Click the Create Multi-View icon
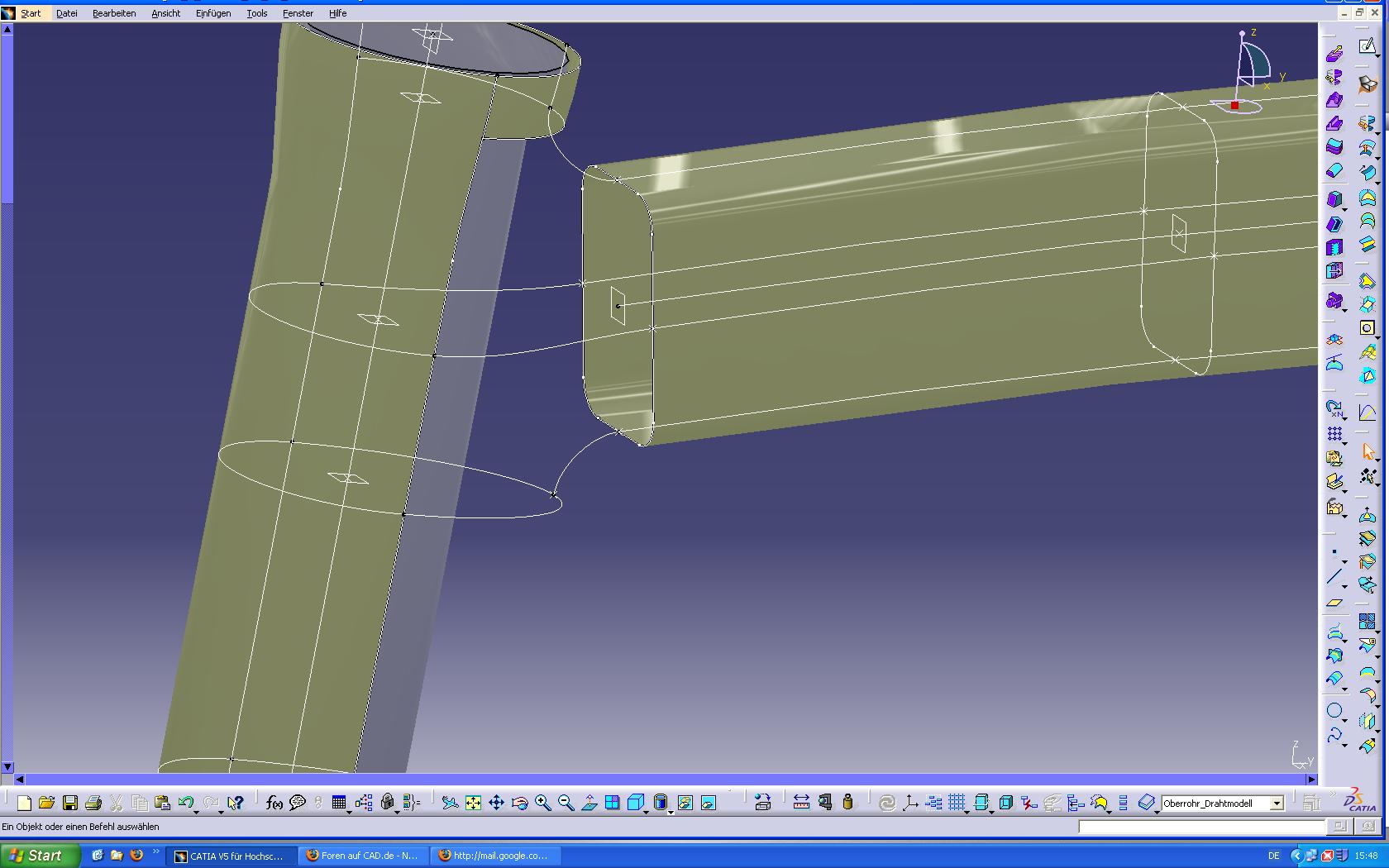The height and width of the screenshot is (868, 1389). pos(612,803)
